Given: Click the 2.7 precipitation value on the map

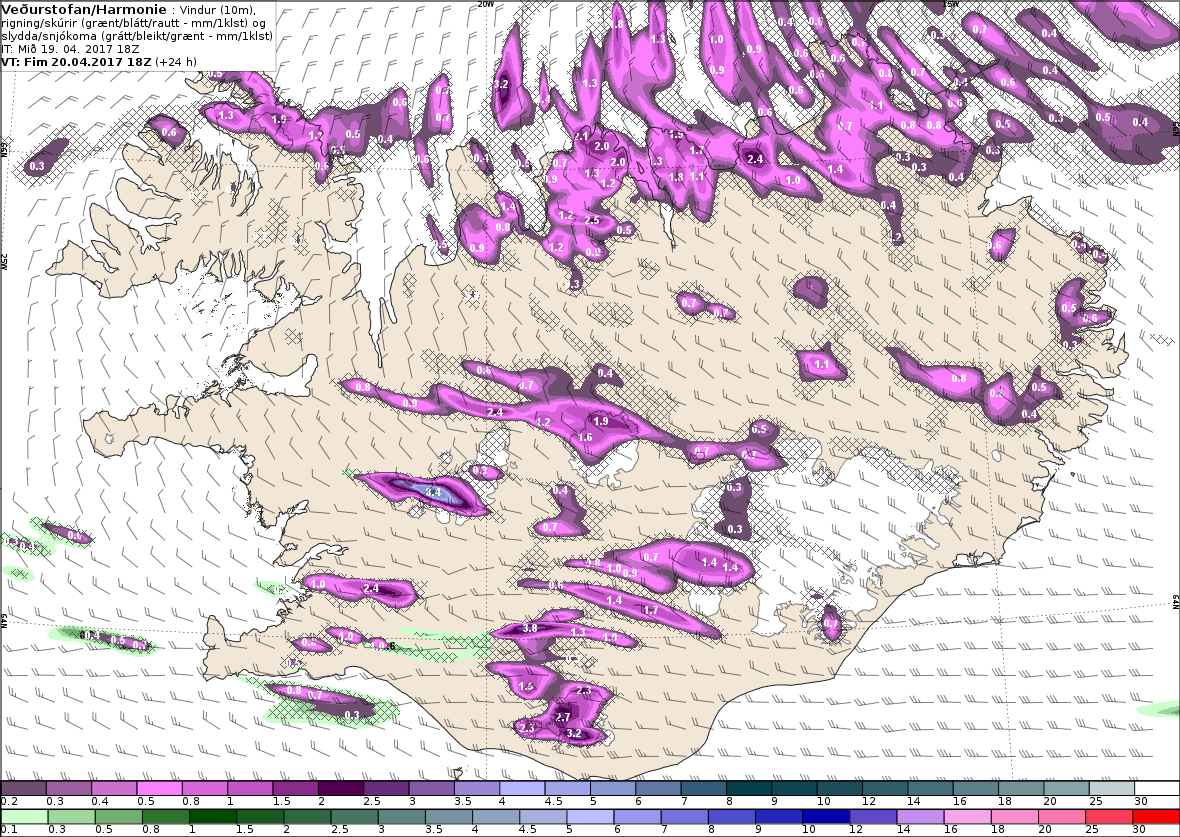Looking at the screenshot, I should click(563, 717).
